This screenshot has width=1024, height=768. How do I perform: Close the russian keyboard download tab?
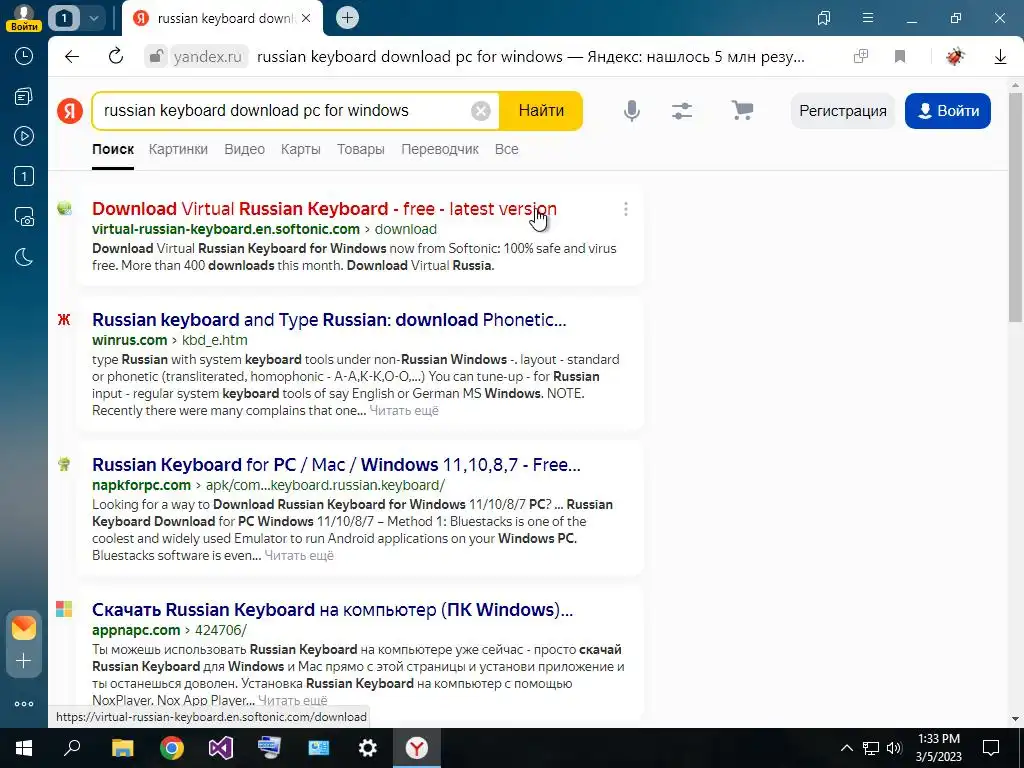[x=308, y=18]
